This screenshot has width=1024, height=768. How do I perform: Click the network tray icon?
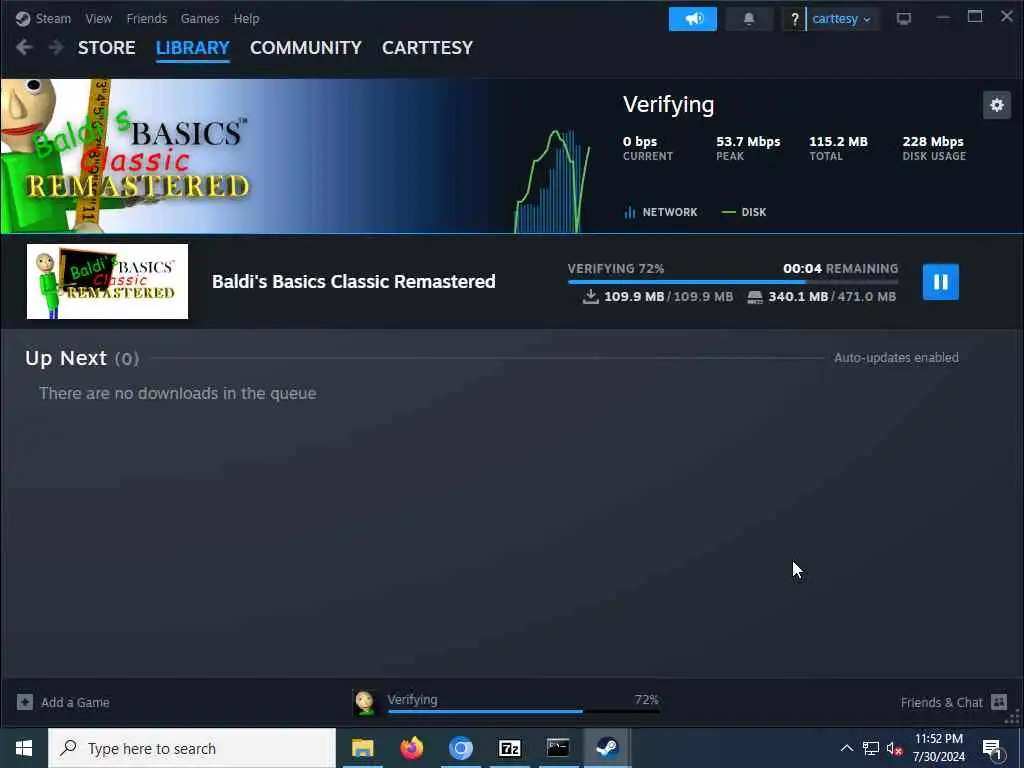pos(871,748)
